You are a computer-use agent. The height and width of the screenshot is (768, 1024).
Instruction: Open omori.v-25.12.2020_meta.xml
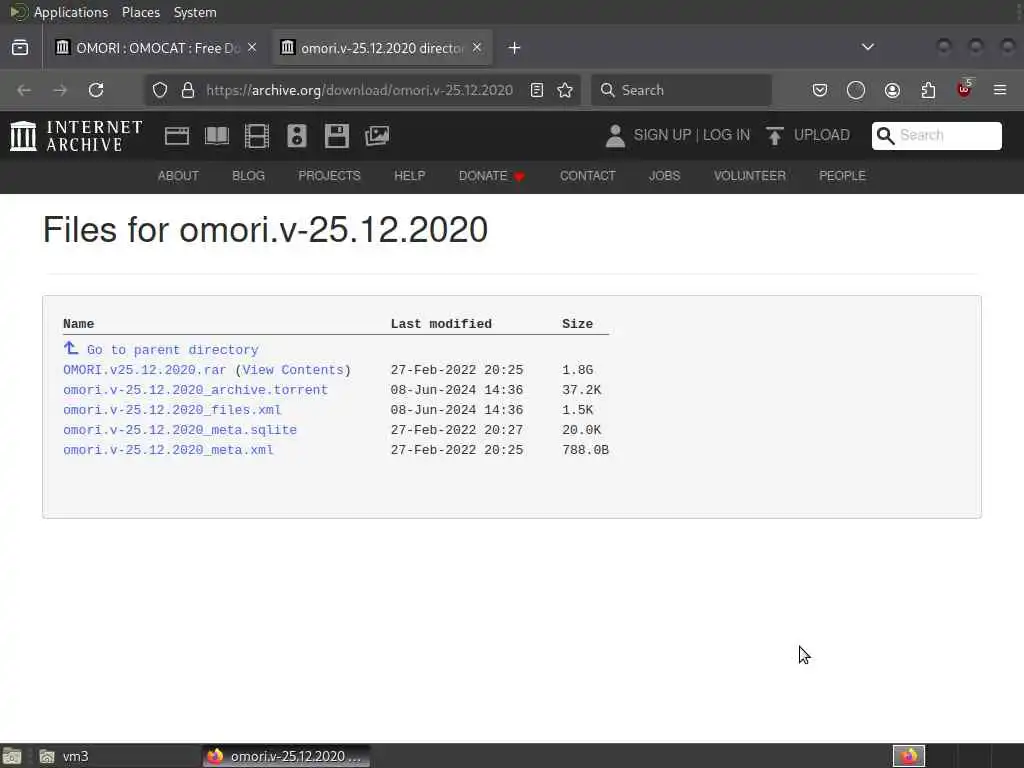pyautogui.click(x=168, y=450)
